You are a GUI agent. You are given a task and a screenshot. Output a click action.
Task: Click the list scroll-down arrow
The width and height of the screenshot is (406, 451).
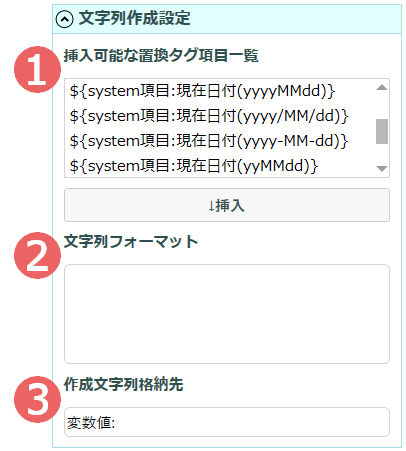pos(382,169)
